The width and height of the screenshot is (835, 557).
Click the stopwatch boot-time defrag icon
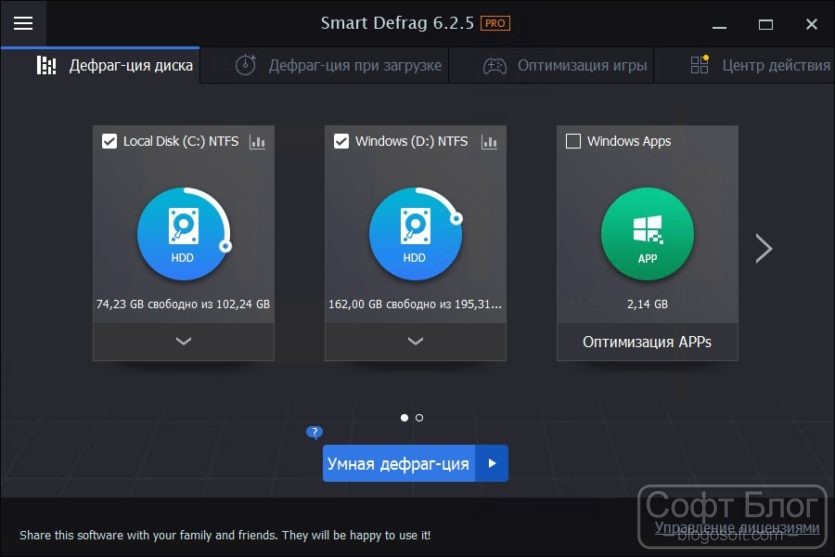(x=245, y=65)
